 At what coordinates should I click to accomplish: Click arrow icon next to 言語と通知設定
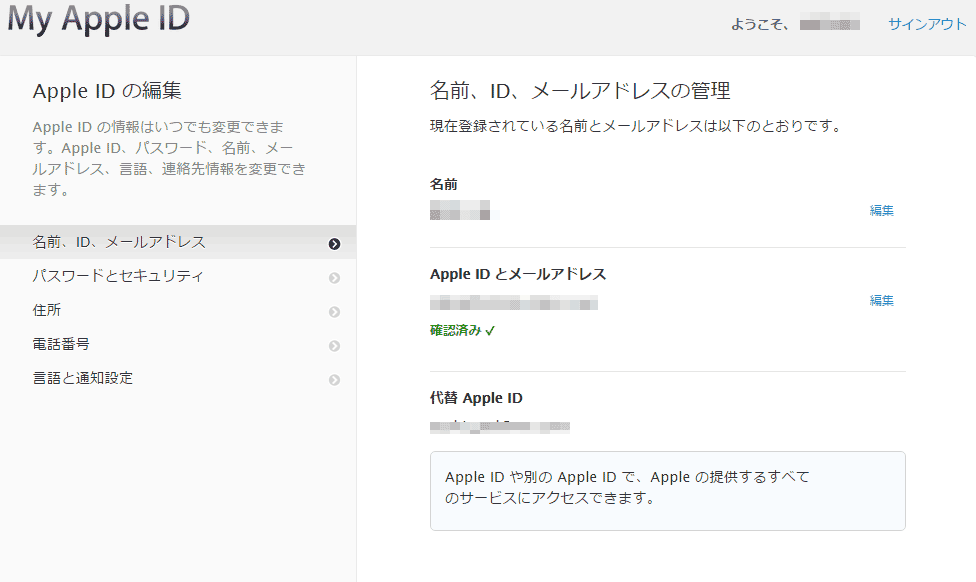(x=334, y=380)
